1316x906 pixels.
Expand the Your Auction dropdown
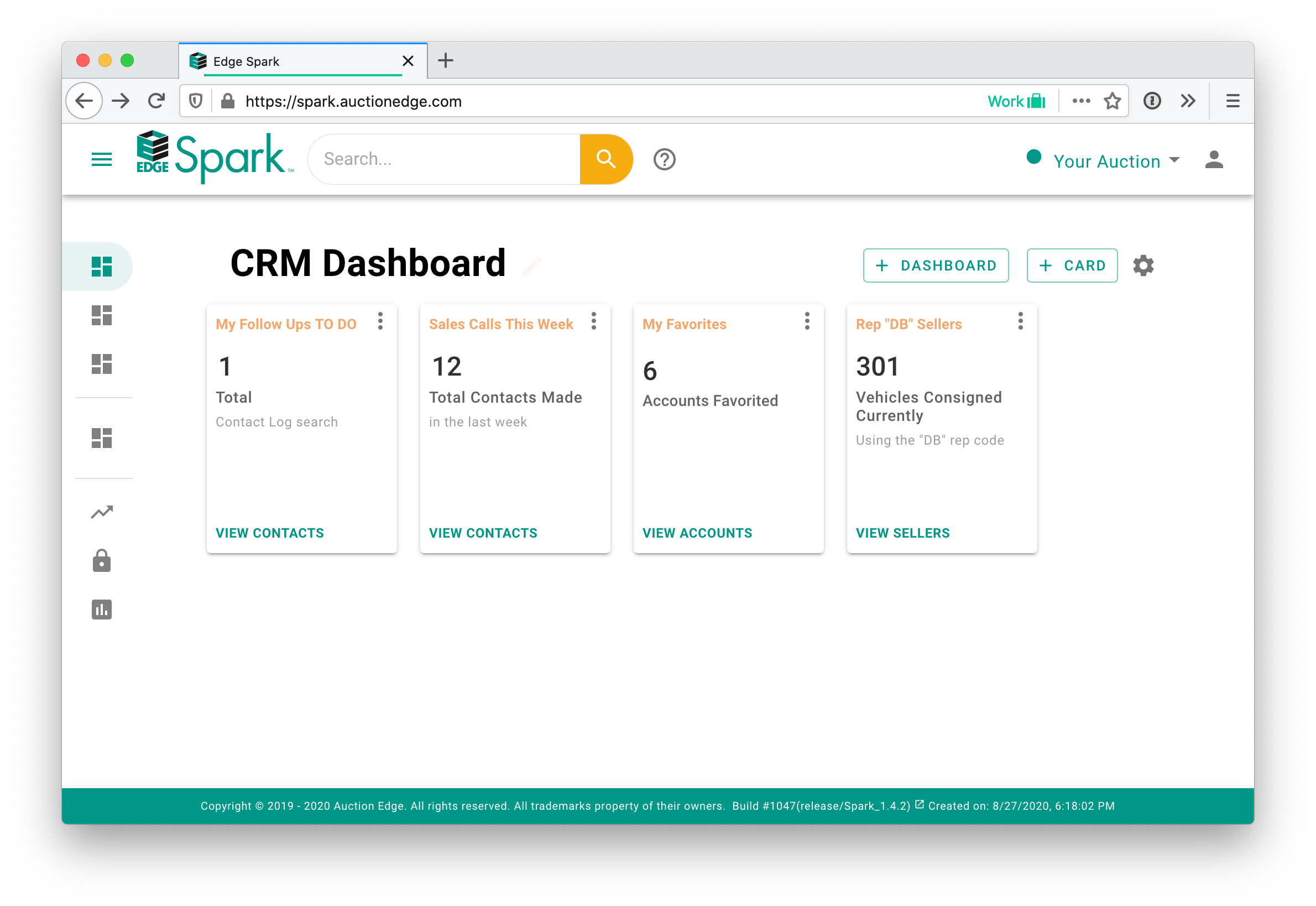1116,161
